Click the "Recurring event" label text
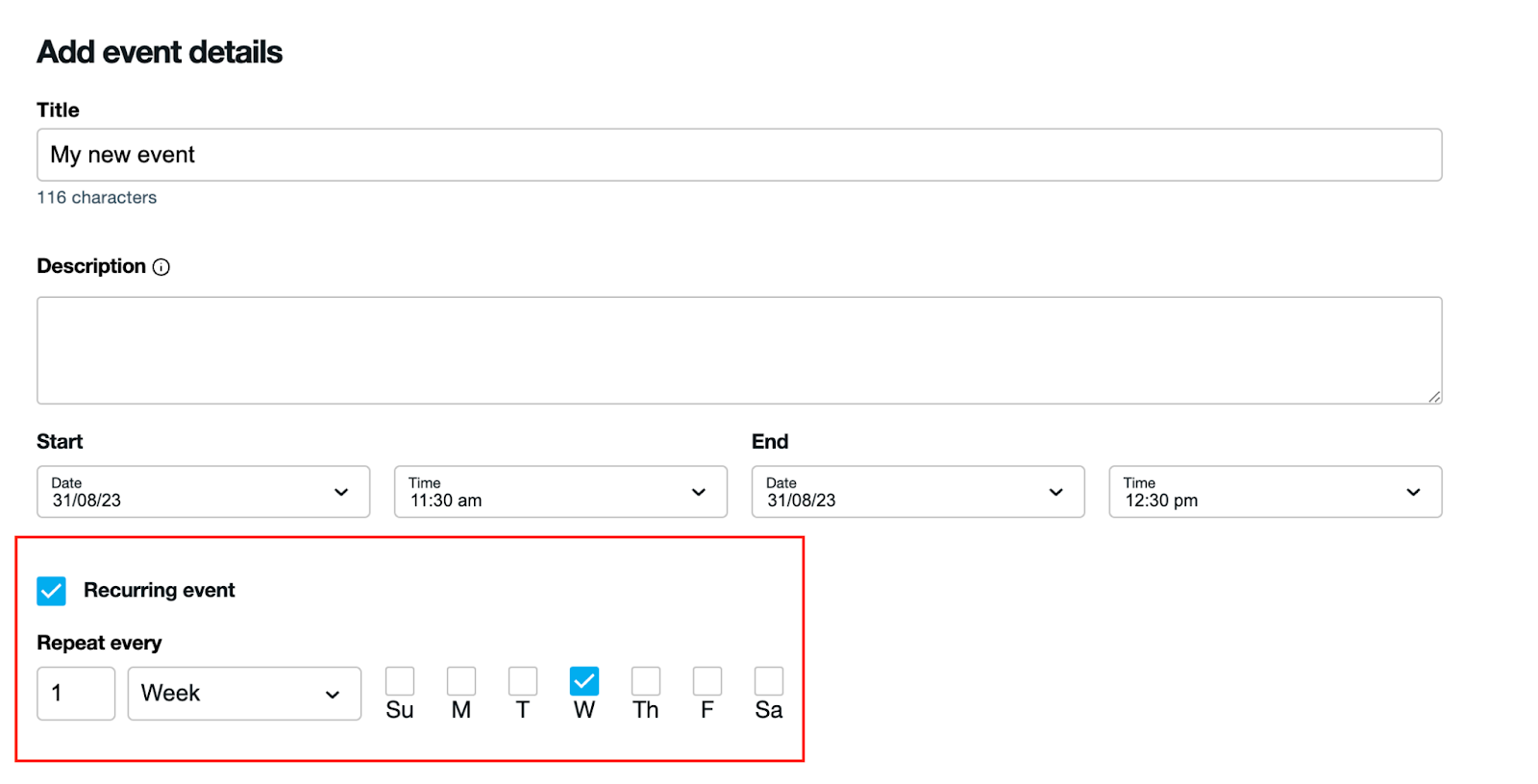This screenshot has height=784, width=1538. pos(160,591)
